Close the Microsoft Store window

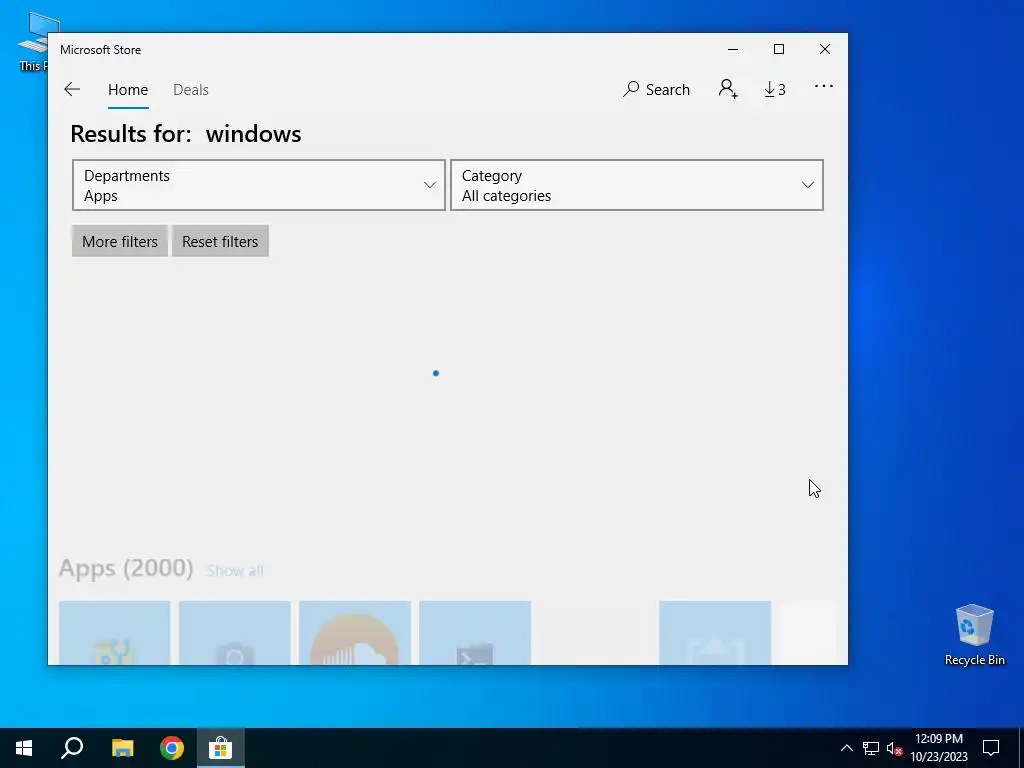point(825,50)
